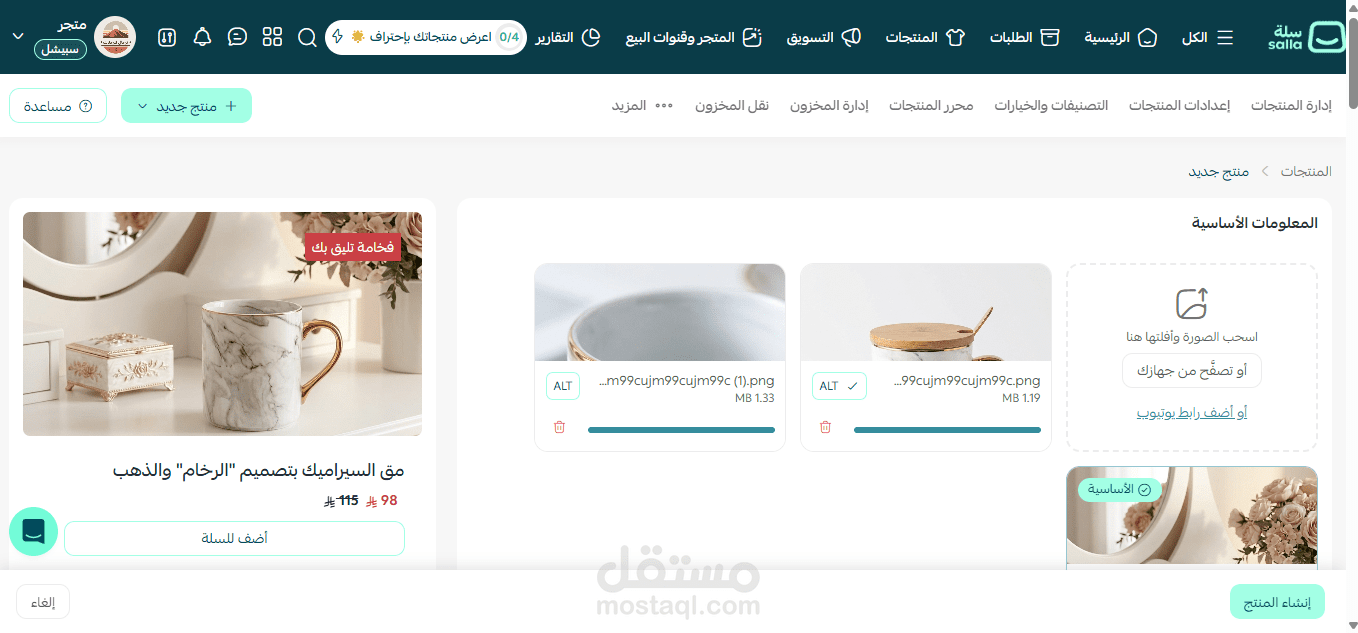The image size is (1358, 633).
Task: Delete the 1.19 MB image
Action: (825, 427)
